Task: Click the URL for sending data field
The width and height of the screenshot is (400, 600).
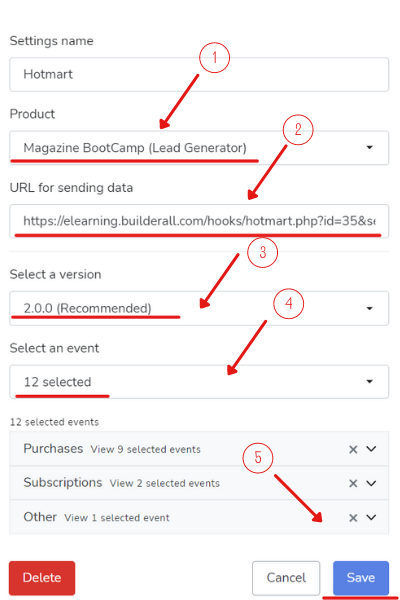Action: [199, 221]
